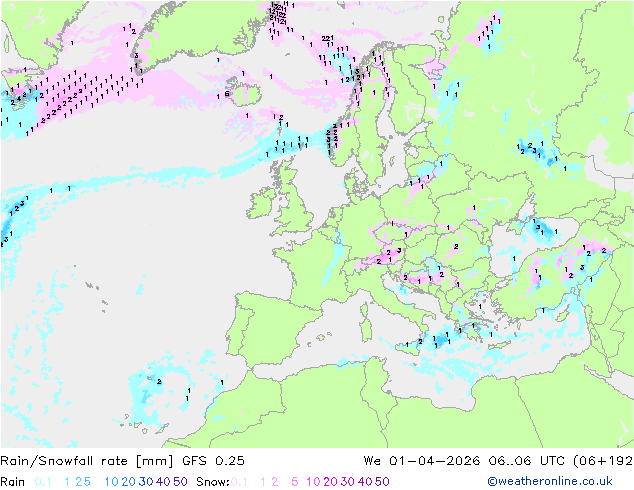The width and height of the screenshot is (634, 490).
Task: Select the rain legend value 20
Action: [x=129, y=482]
